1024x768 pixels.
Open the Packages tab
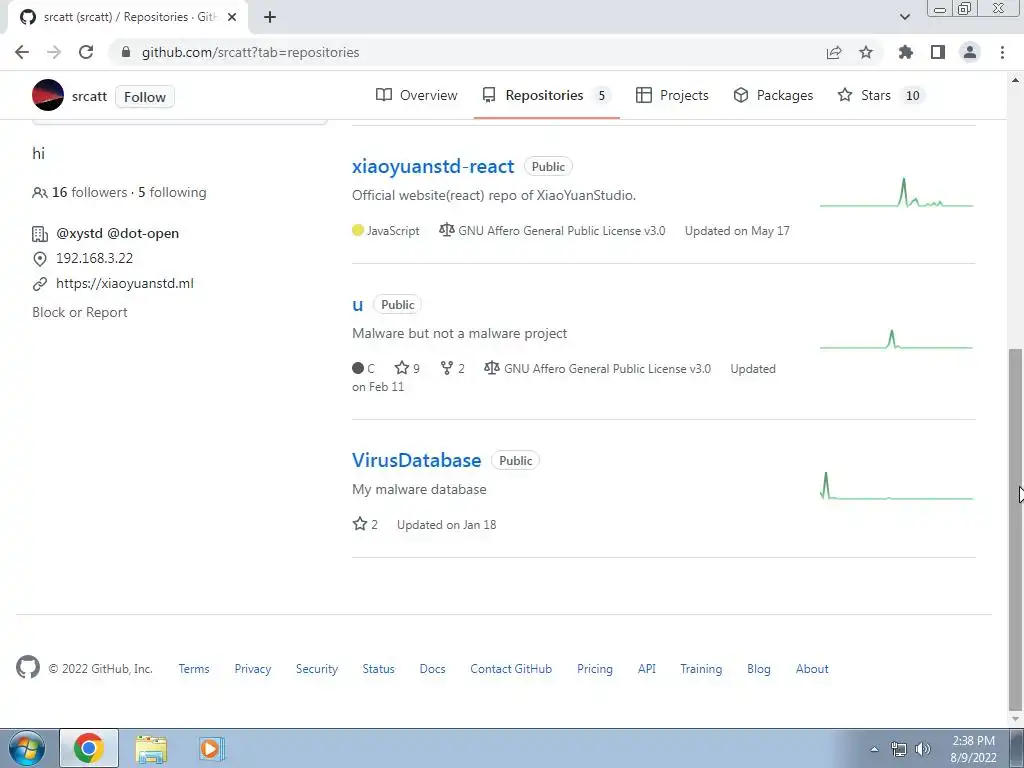pos(773,95)
